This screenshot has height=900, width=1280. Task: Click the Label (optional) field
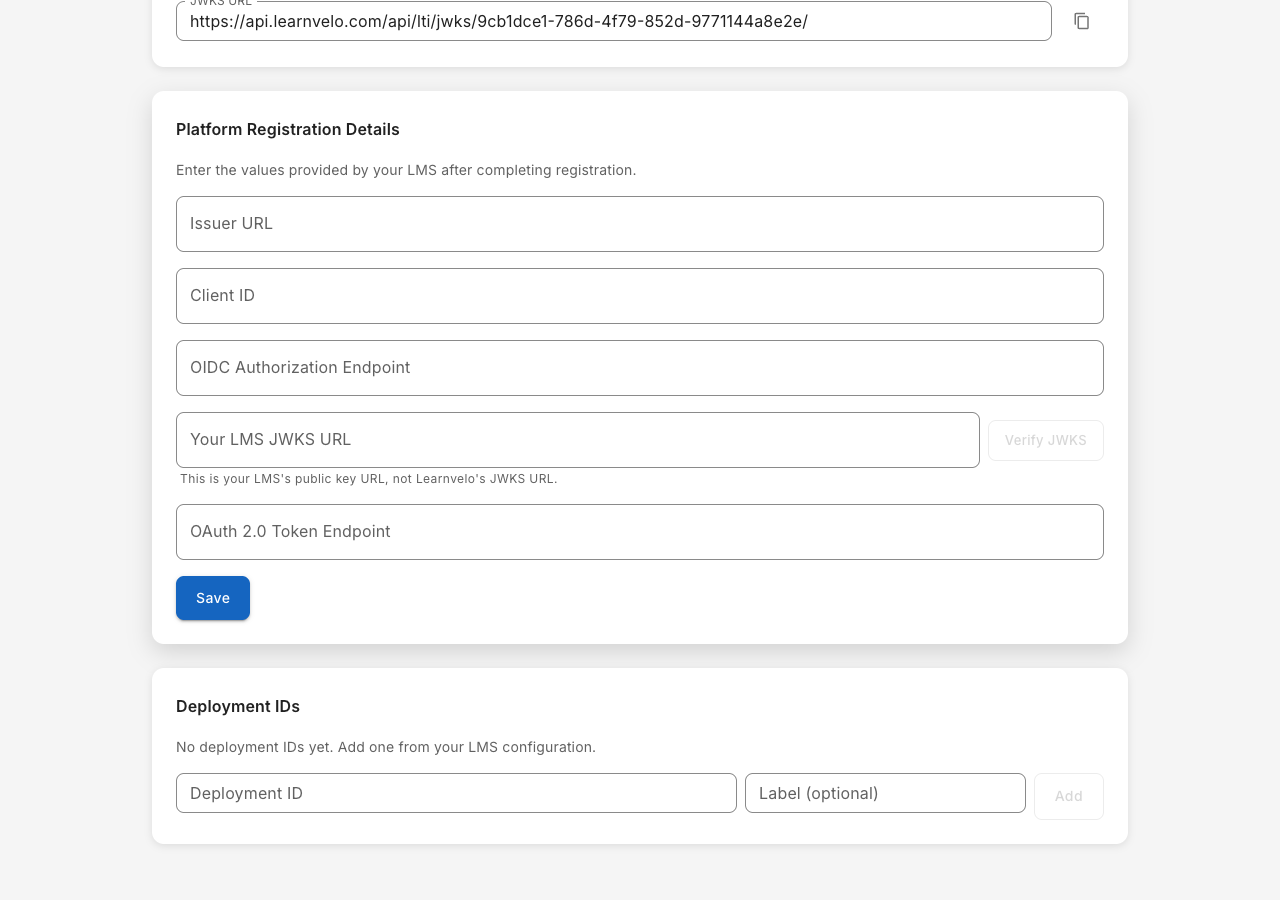[x=885, y=793]
